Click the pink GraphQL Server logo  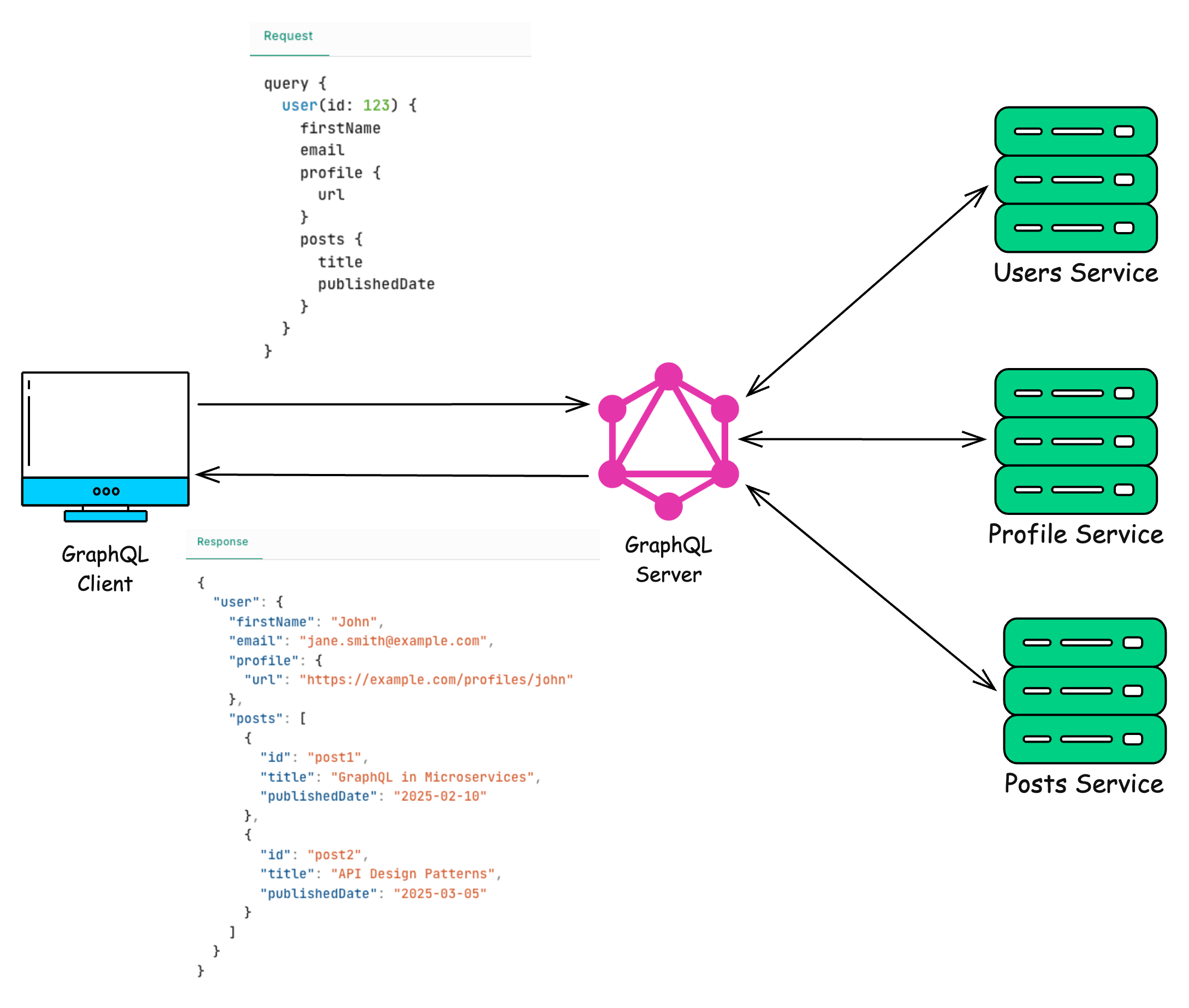(x=669, y=441)
